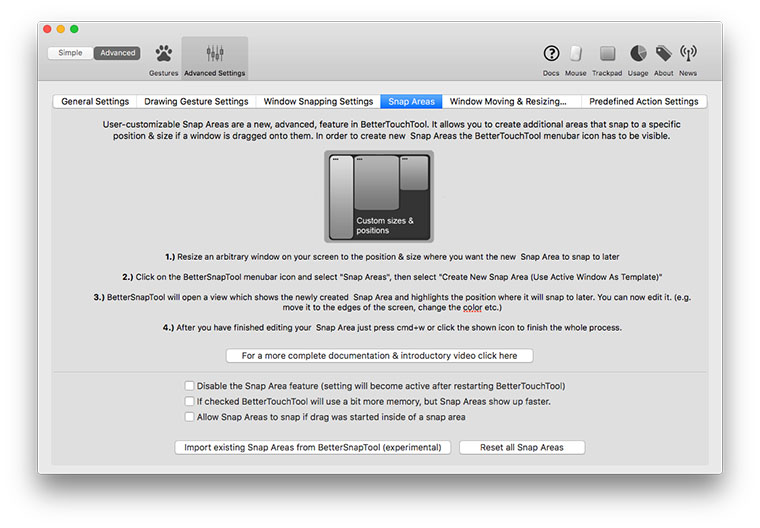Click Reset all Snap Areas button
Image resolution: width=760 pixels, height=528 pixels.
tap(522, 447)
